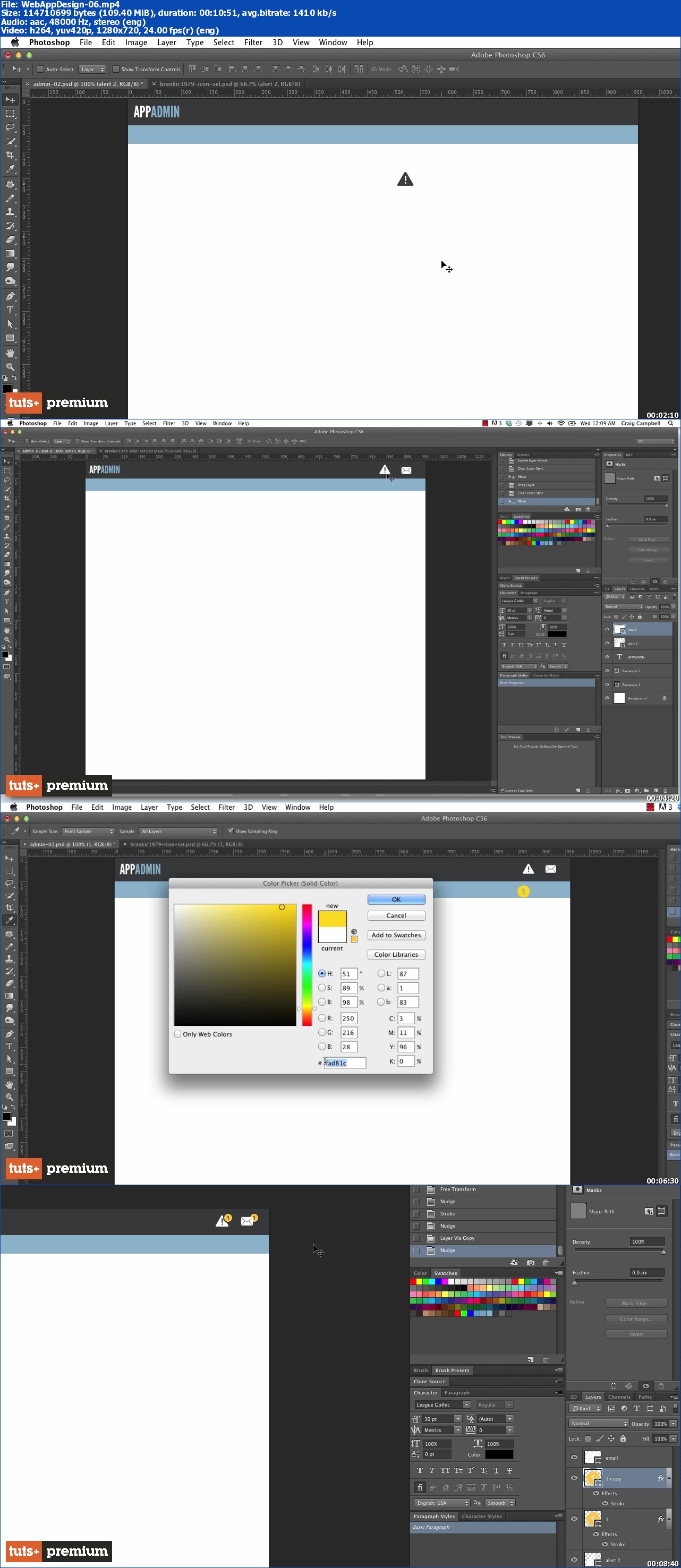Viewport: 681px width, 1568px height.
Task: Click the History trash icon in the 00:08:40 frame
Action: (x=545, y=1263)
